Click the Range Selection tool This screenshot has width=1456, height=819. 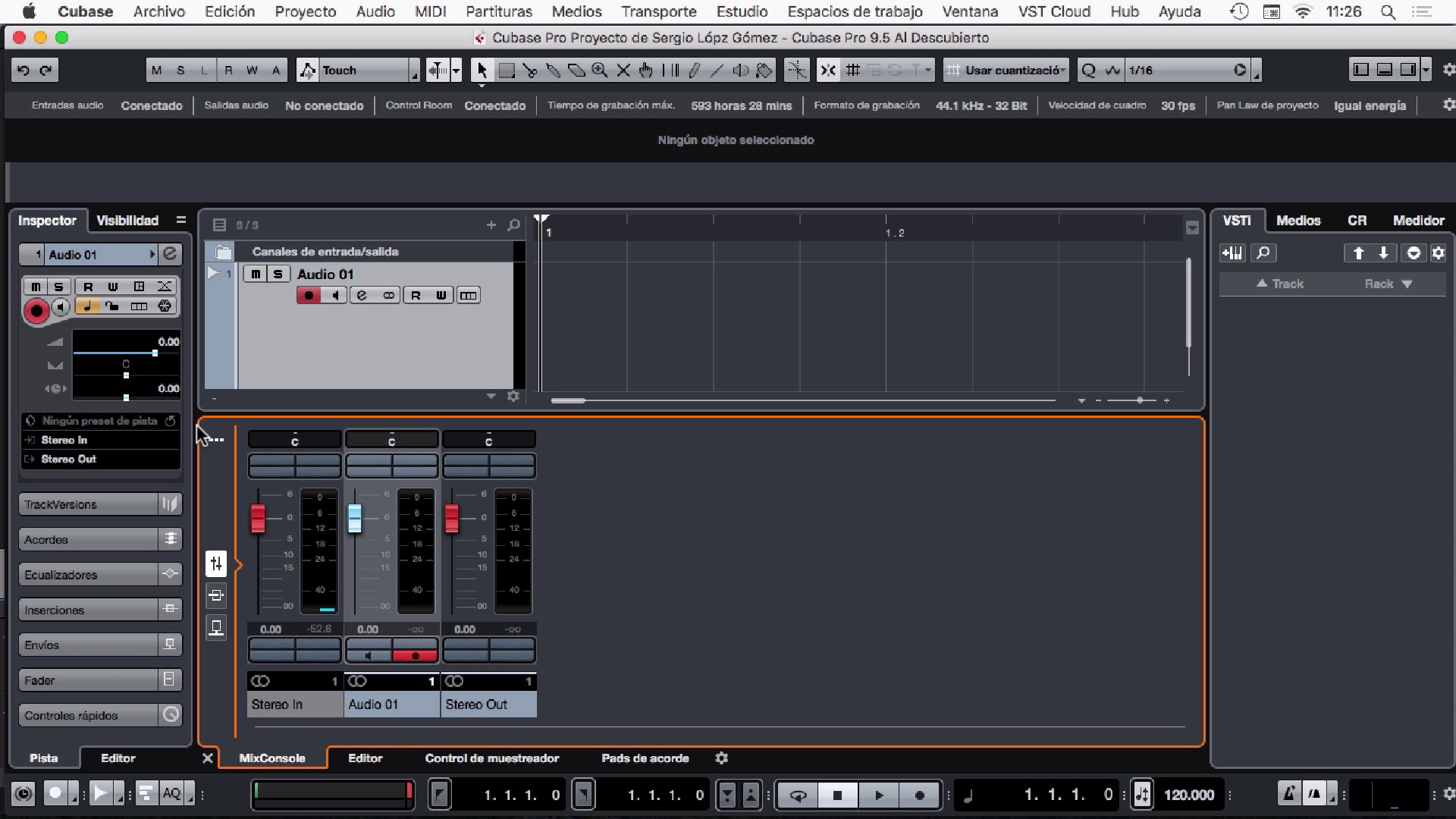[507, 71]
